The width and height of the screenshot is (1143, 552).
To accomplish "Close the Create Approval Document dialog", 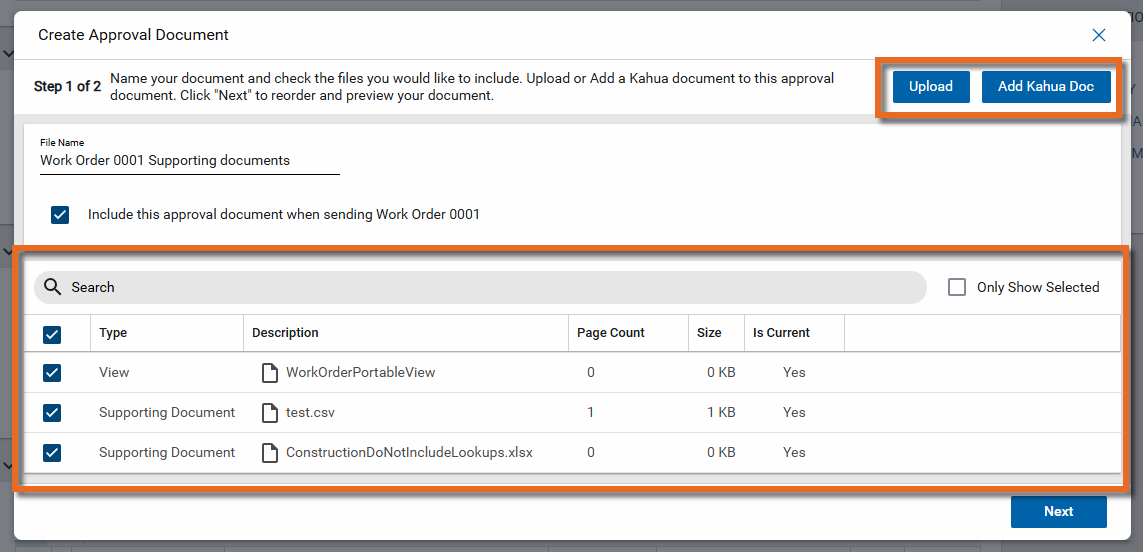I will coord(1099,35).
